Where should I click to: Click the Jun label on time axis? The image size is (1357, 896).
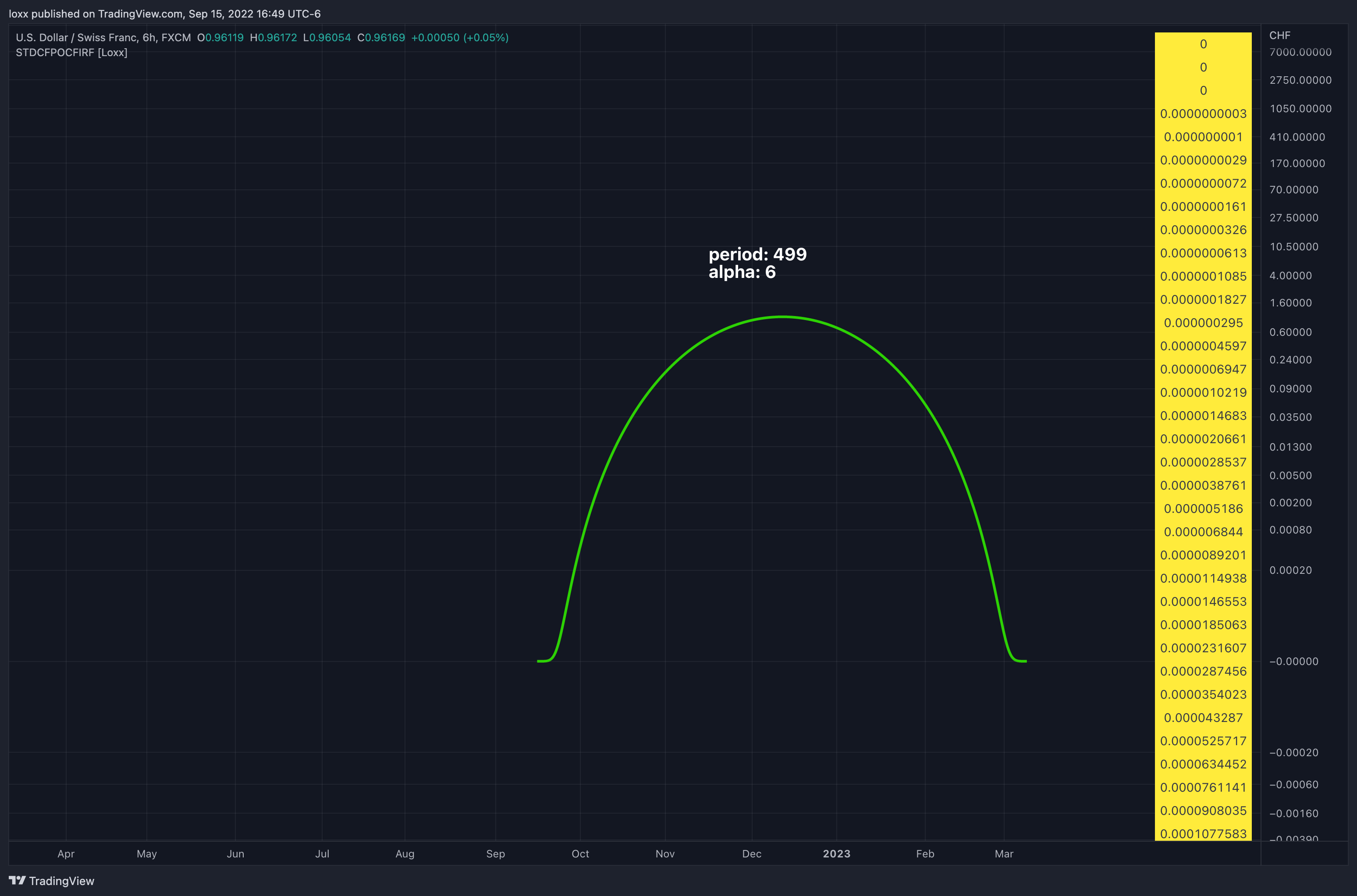click(235, 854)
